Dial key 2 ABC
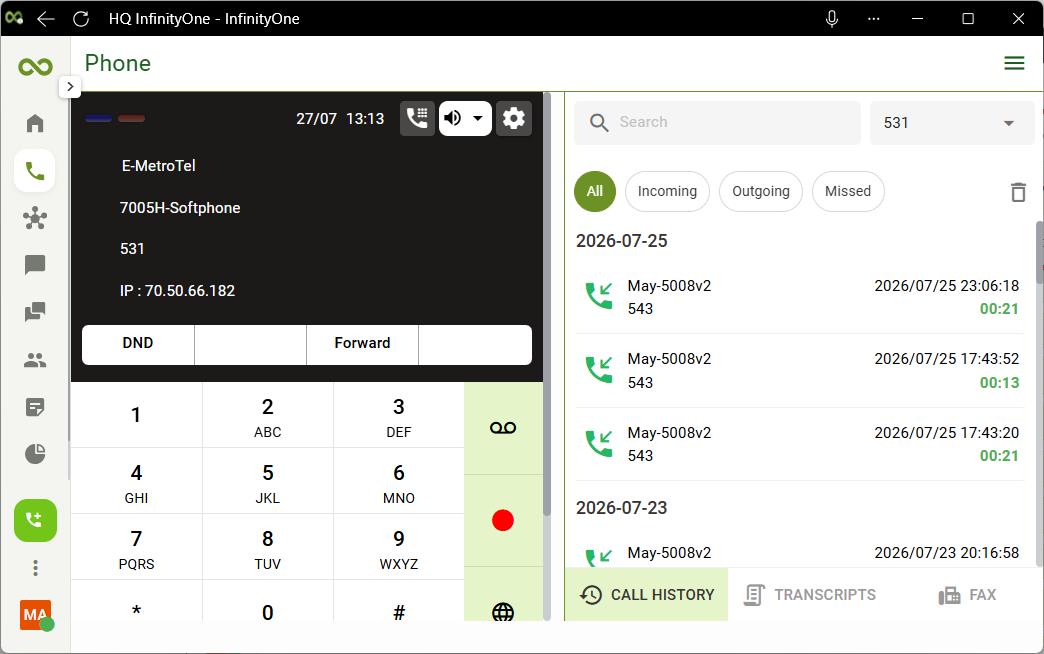 [x=268, y=417]
